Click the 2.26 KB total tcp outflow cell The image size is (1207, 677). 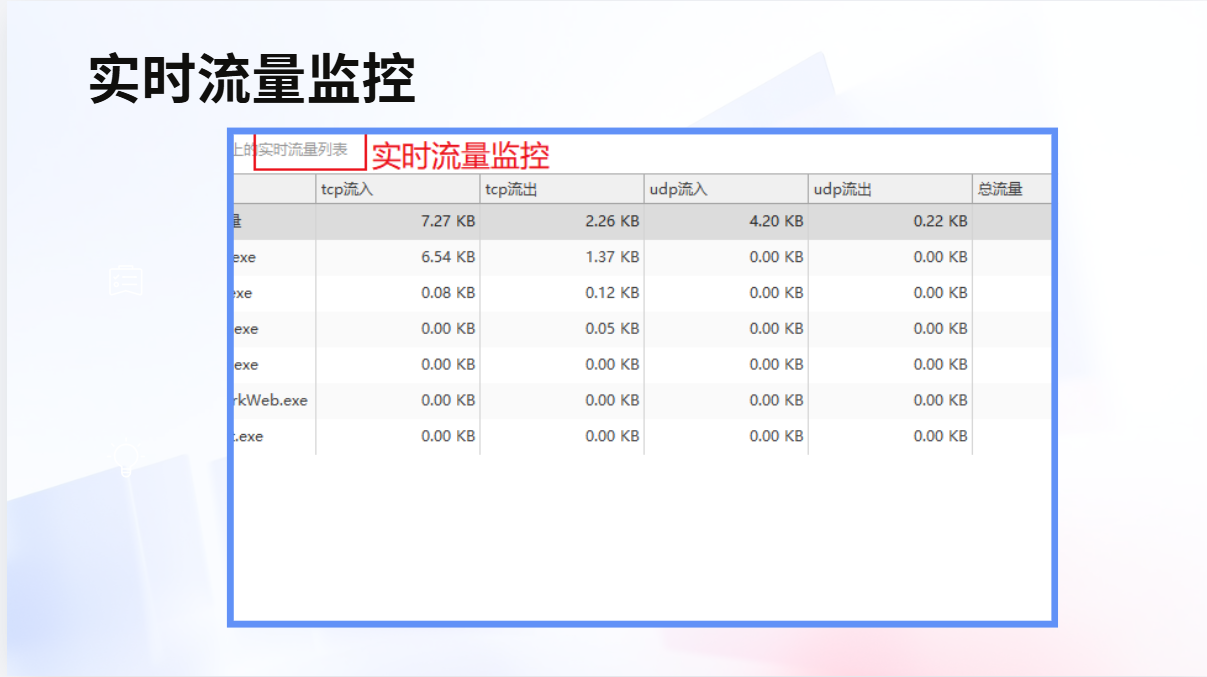click(x=612, y=221)
